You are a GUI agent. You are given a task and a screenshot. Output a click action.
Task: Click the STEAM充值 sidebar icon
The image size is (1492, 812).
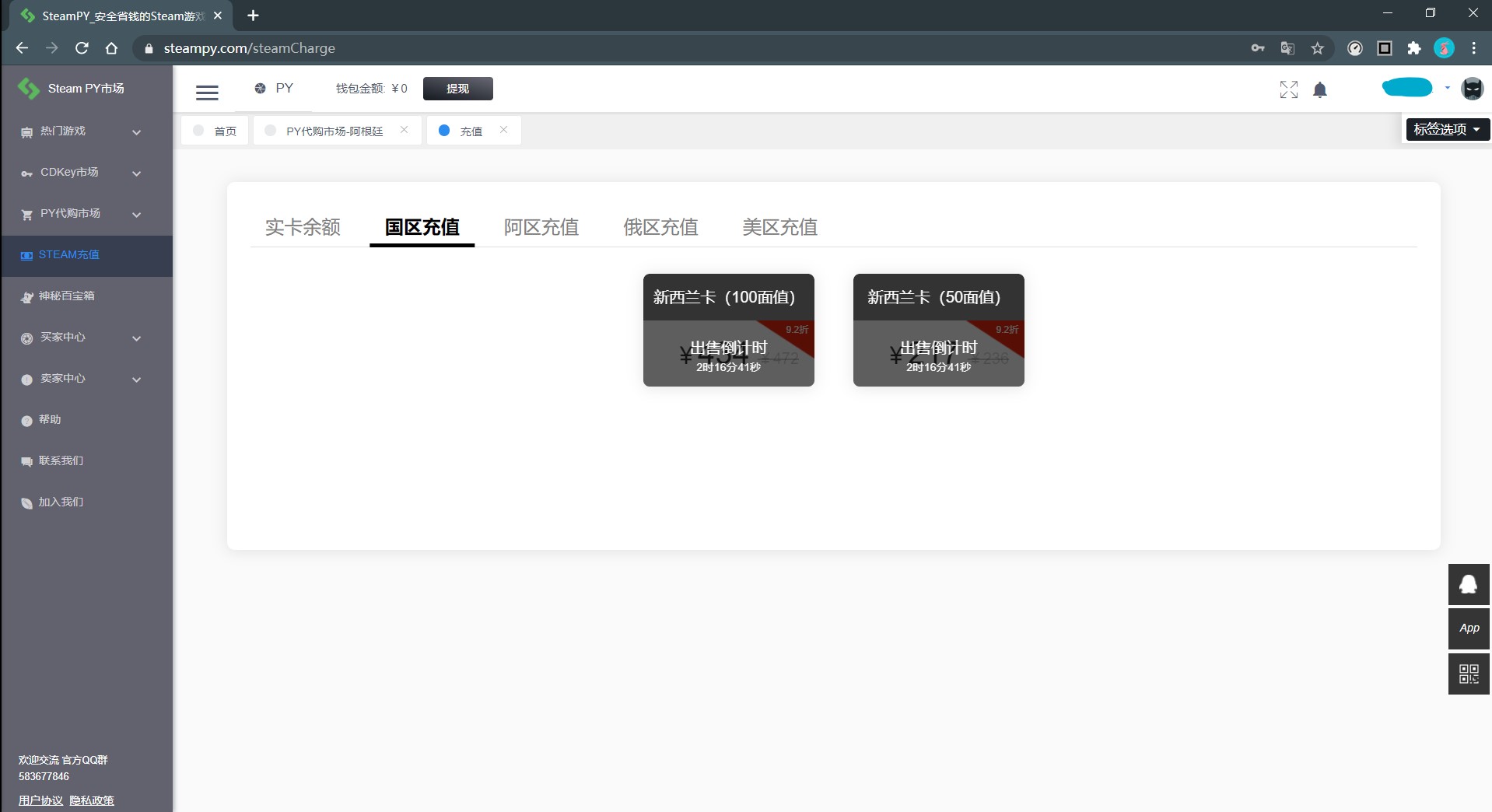pos(26,255)
